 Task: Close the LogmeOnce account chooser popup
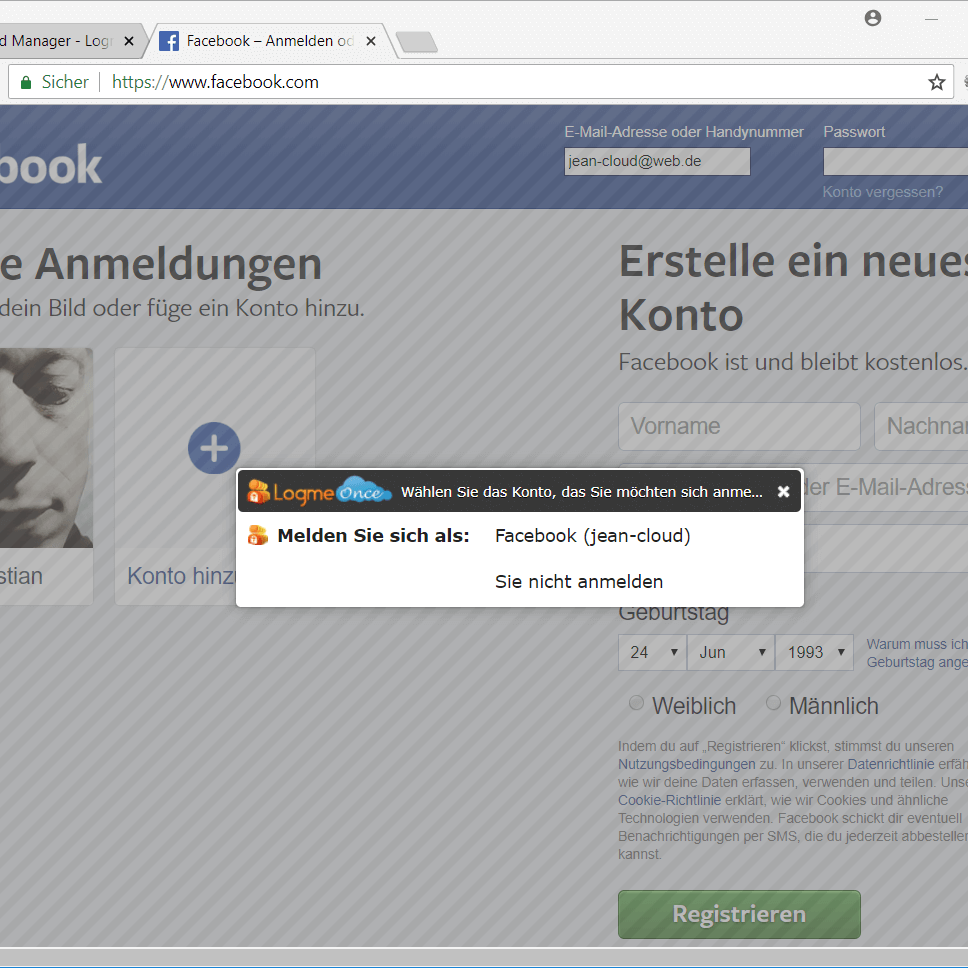click(x=783, y=491)
